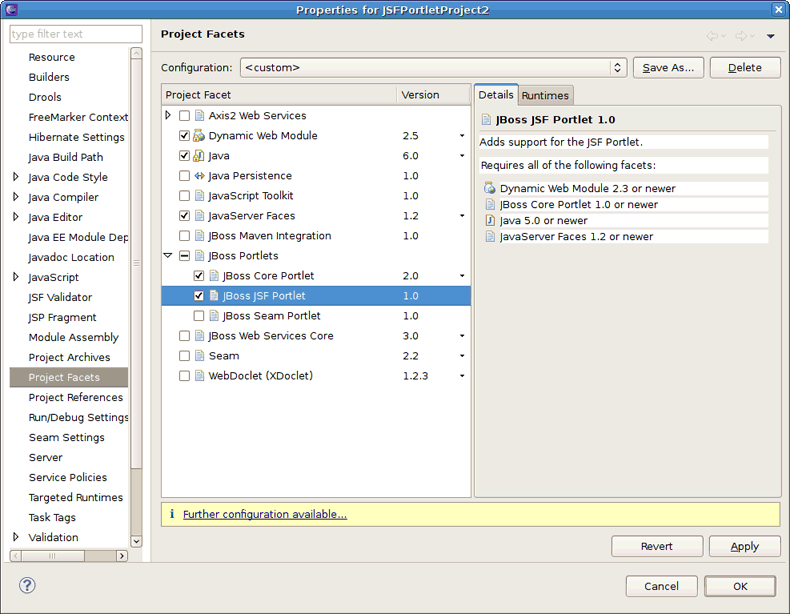Open Further configuration available link
This screenshot has height=614, width=790.
(265, 514)
